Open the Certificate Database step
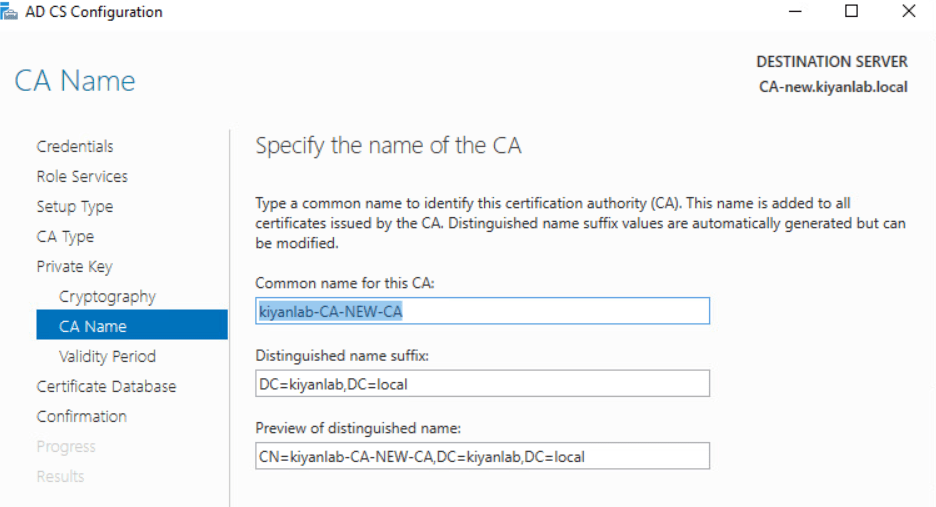Image resolution: width=936 pixels, height=507 pixels. coord(106,386)
